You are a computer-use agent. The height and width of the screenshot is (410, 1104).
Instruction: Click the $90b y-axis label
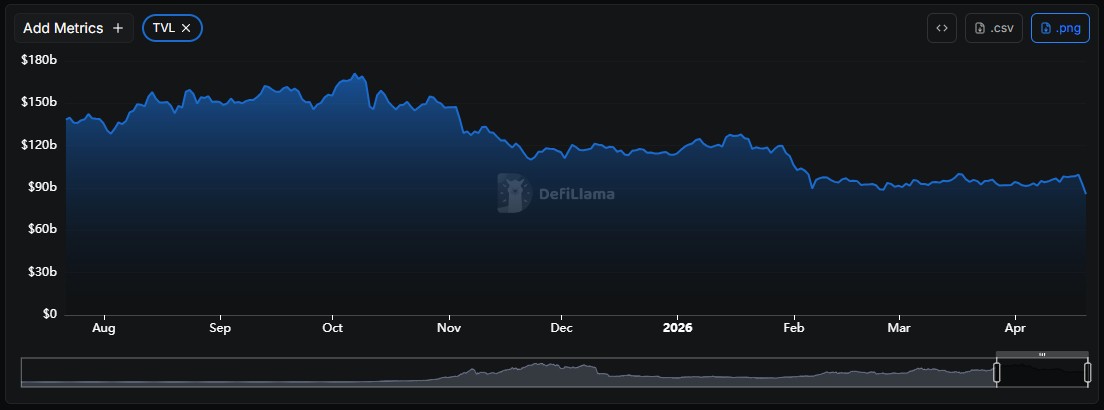39,187
